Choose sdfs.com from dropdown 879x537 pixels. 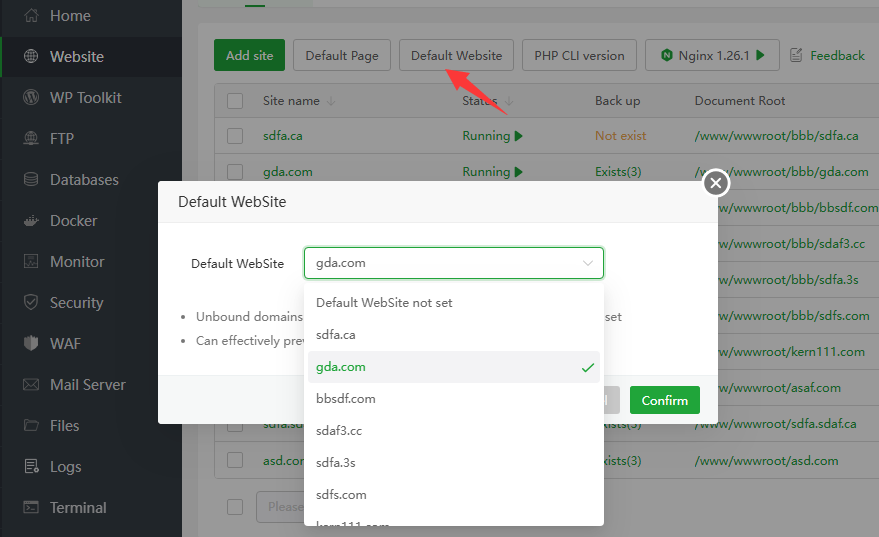(x=454, y=494)
